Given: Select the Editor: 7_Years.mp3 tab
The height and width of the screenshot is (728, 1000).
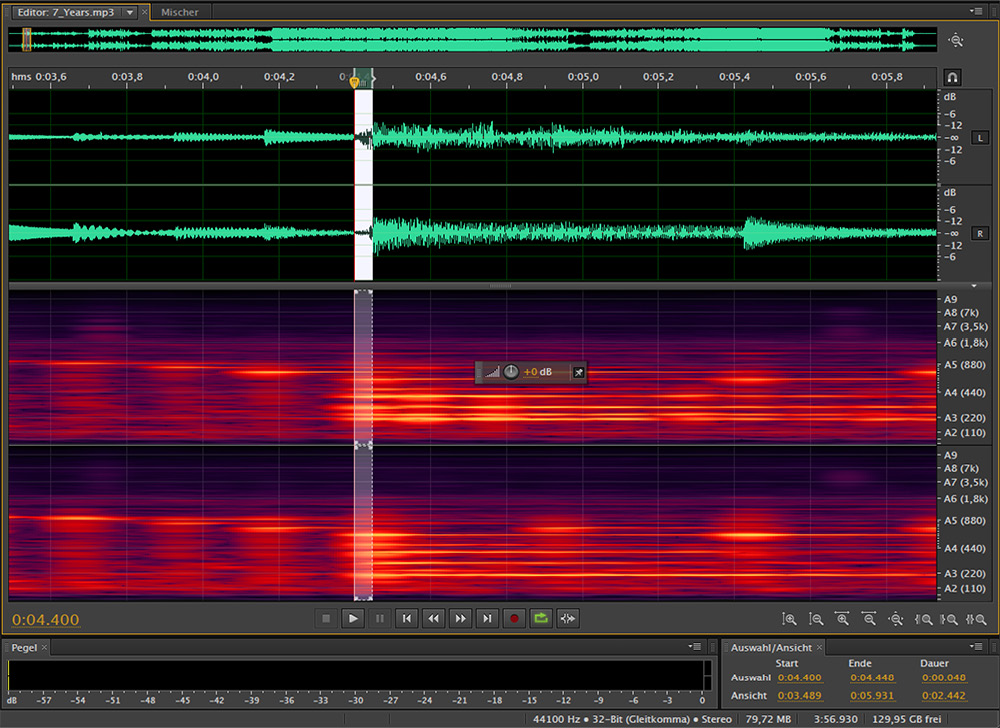Looking at the screenshot, I should coord(66,12).
